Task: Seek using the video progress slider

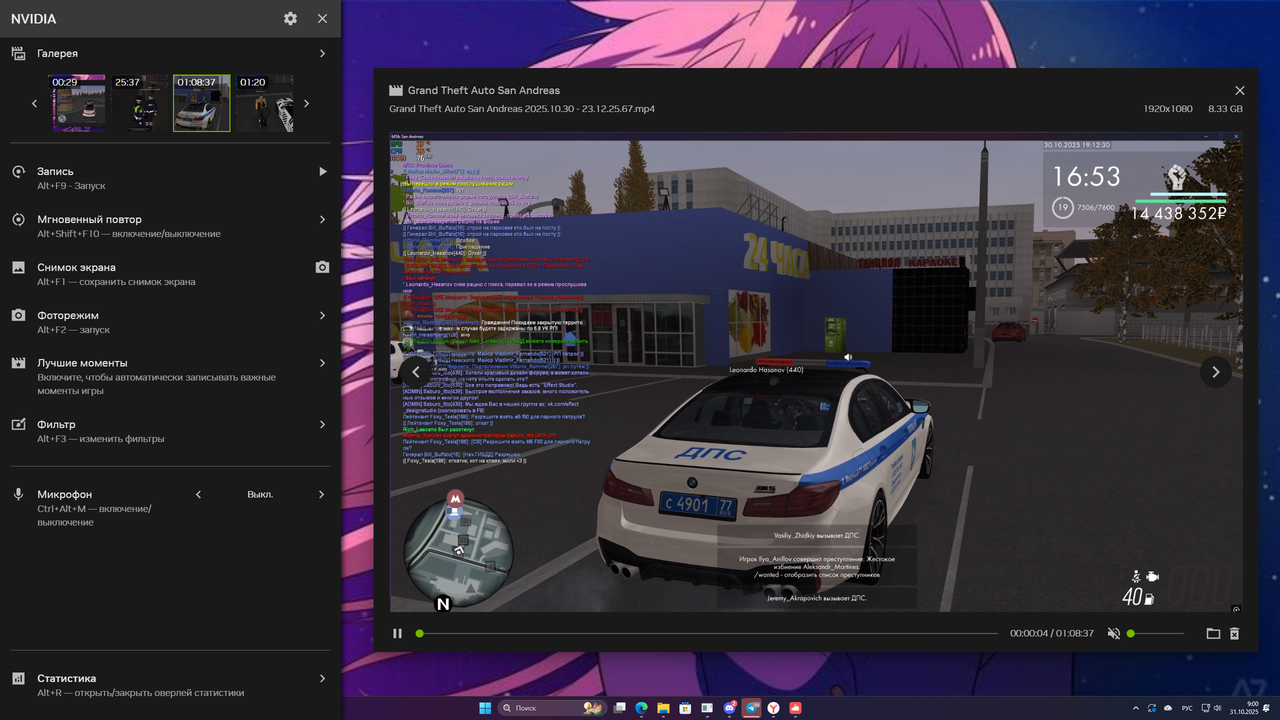Action: pos(420,633)
